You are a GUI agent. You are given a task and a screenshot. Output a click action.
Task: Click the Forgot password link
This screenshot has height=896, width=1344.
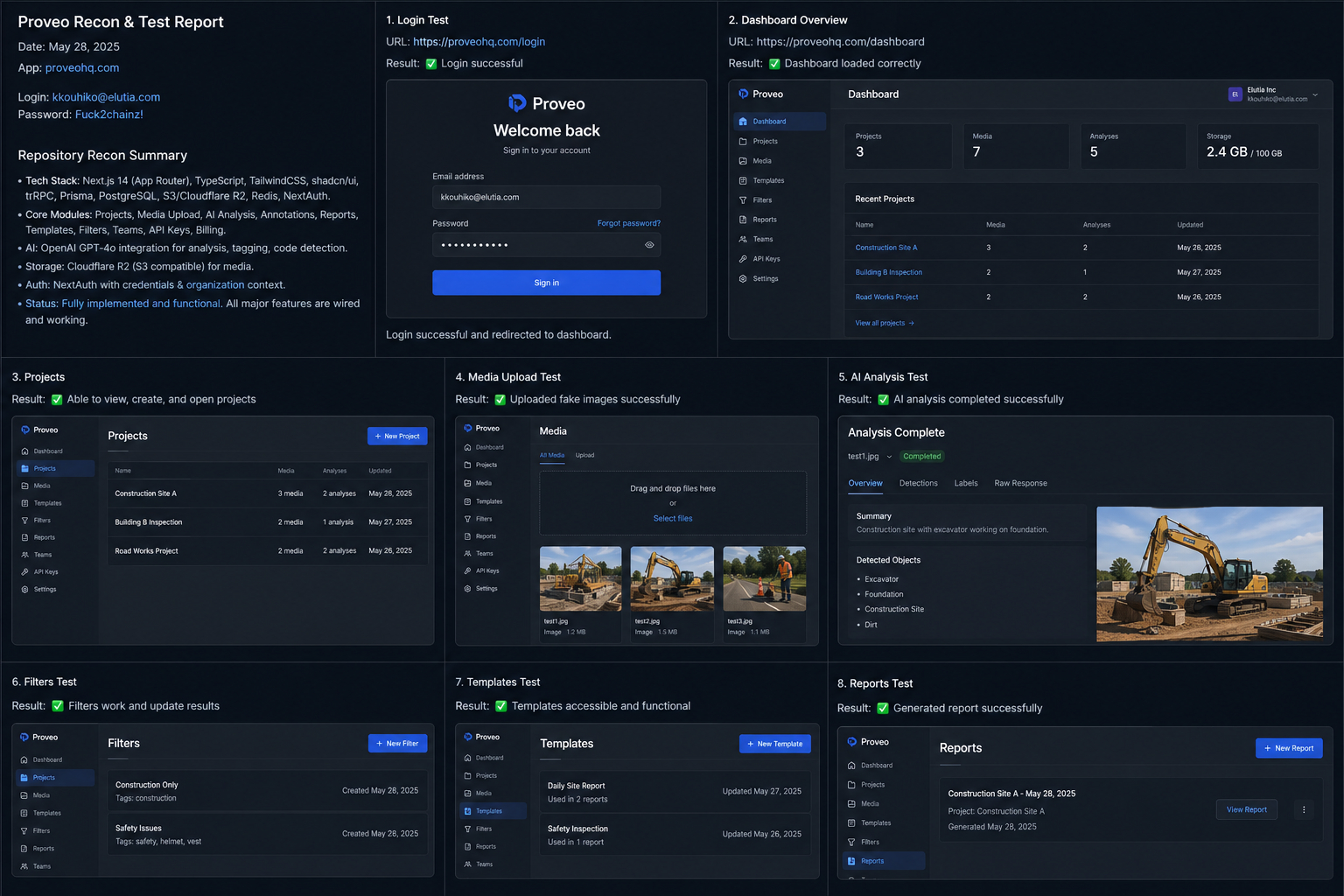coord(629,223)
